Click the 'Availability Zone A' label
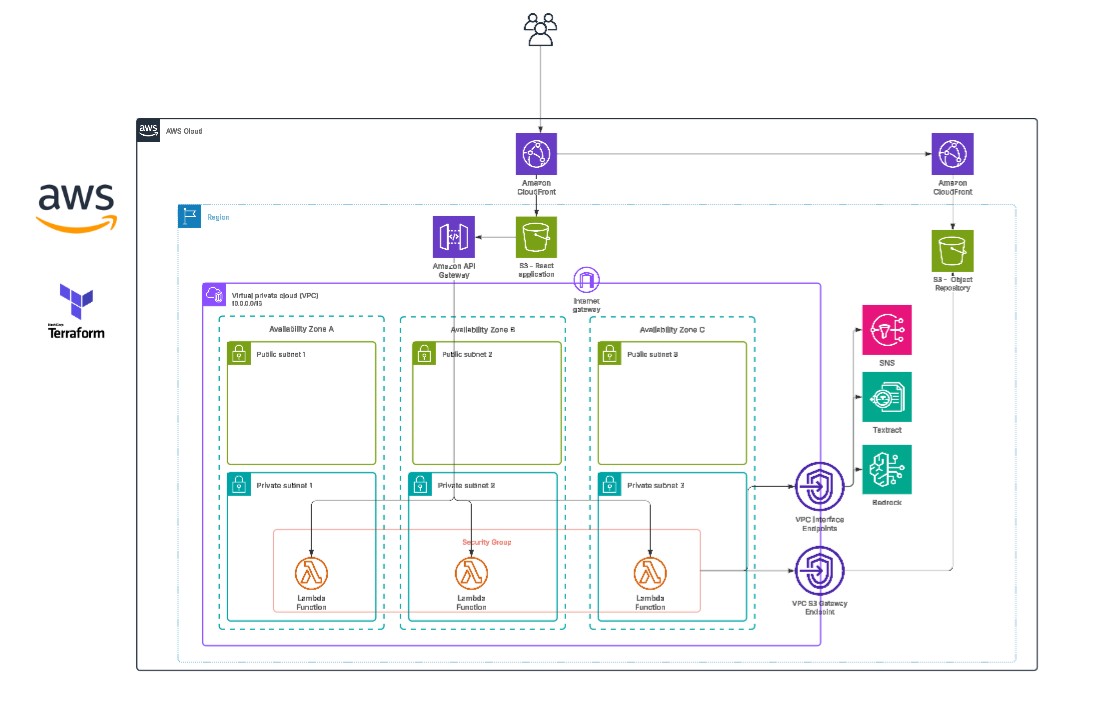Image resolution: width=1093 pixels, height=704 pixels. point(302,329)
